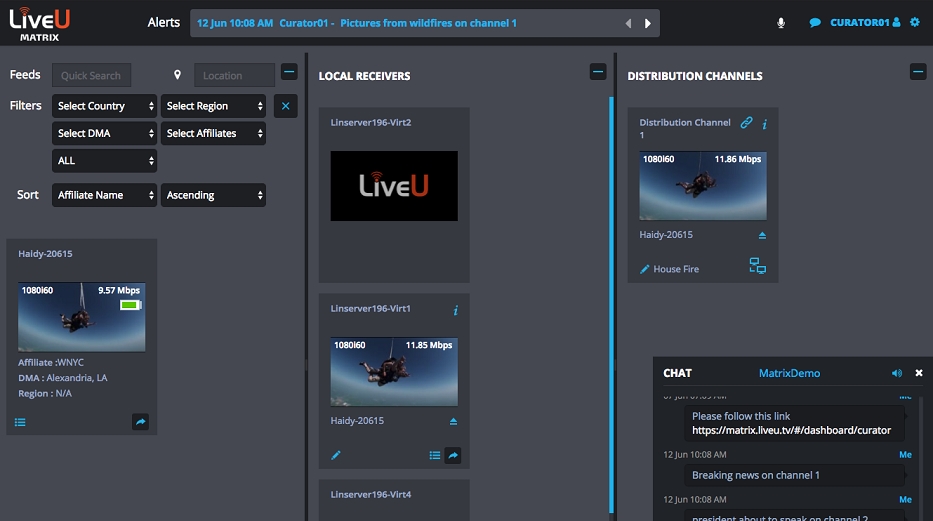Collapse the Distribution Channels panel
This screenshot has width=933, height=521.
[x=918, y=72]
